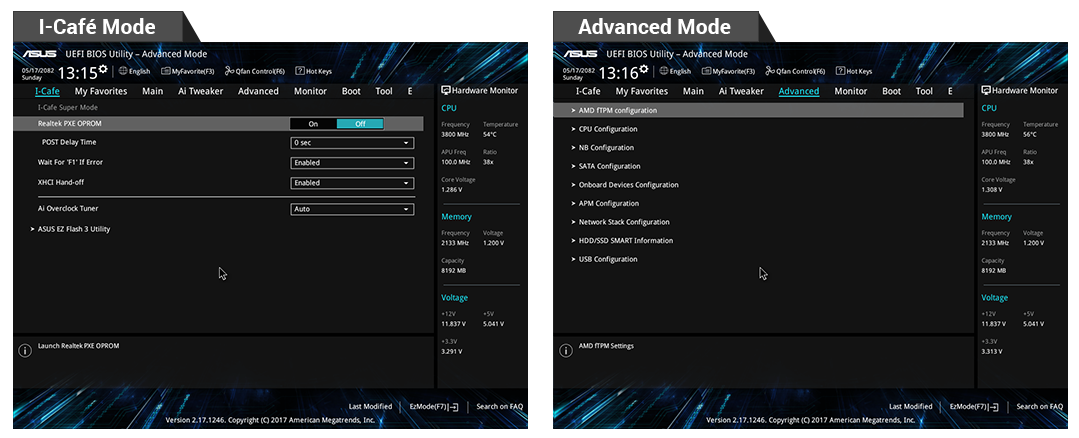Click EzMode(F7) in Advanced Mode window
This screenshot has height=438, width=1079.
point(974,406)
